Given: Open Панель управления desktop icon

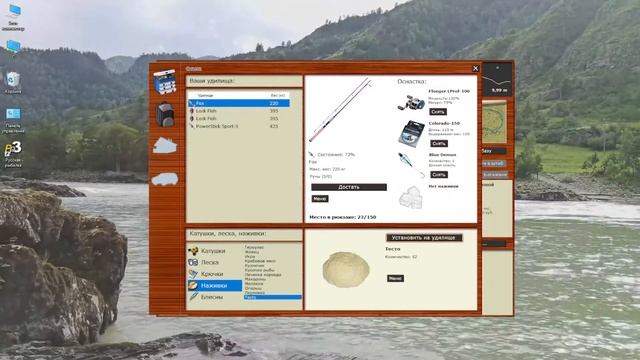Looking at the screenshot, I should (x=13, y=121).
